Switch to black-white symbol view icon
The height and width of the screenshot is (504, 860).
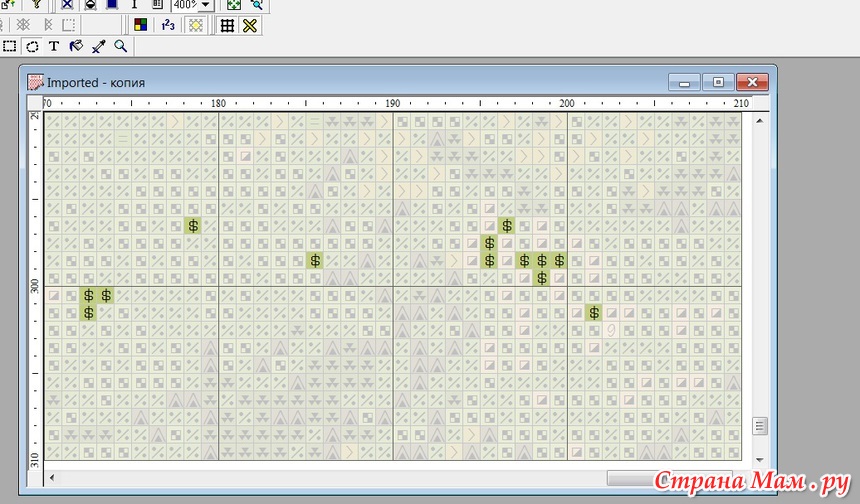(90, 4)
